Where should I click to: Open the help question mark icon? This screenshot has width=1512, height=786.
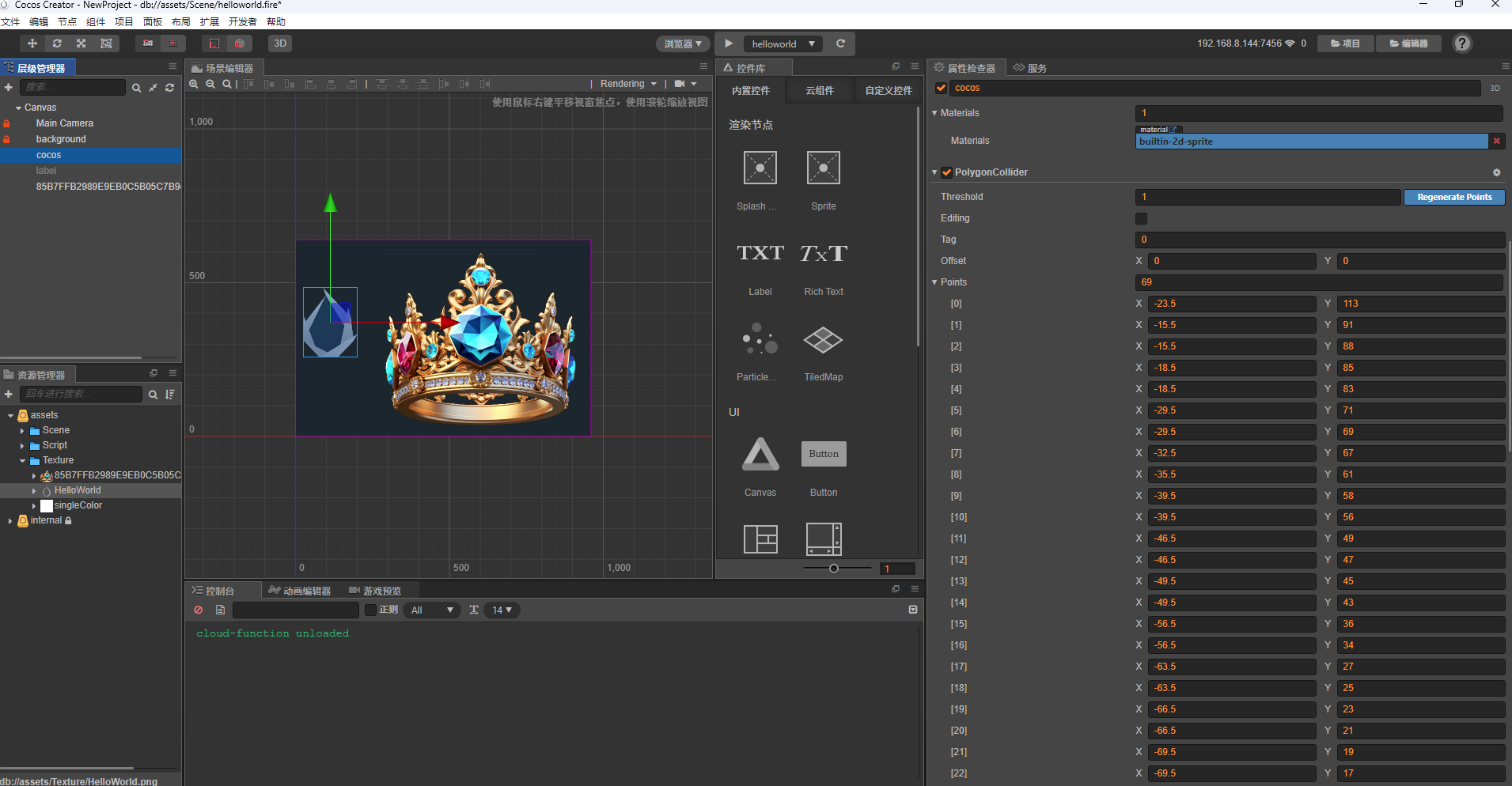pos(1462,43)
